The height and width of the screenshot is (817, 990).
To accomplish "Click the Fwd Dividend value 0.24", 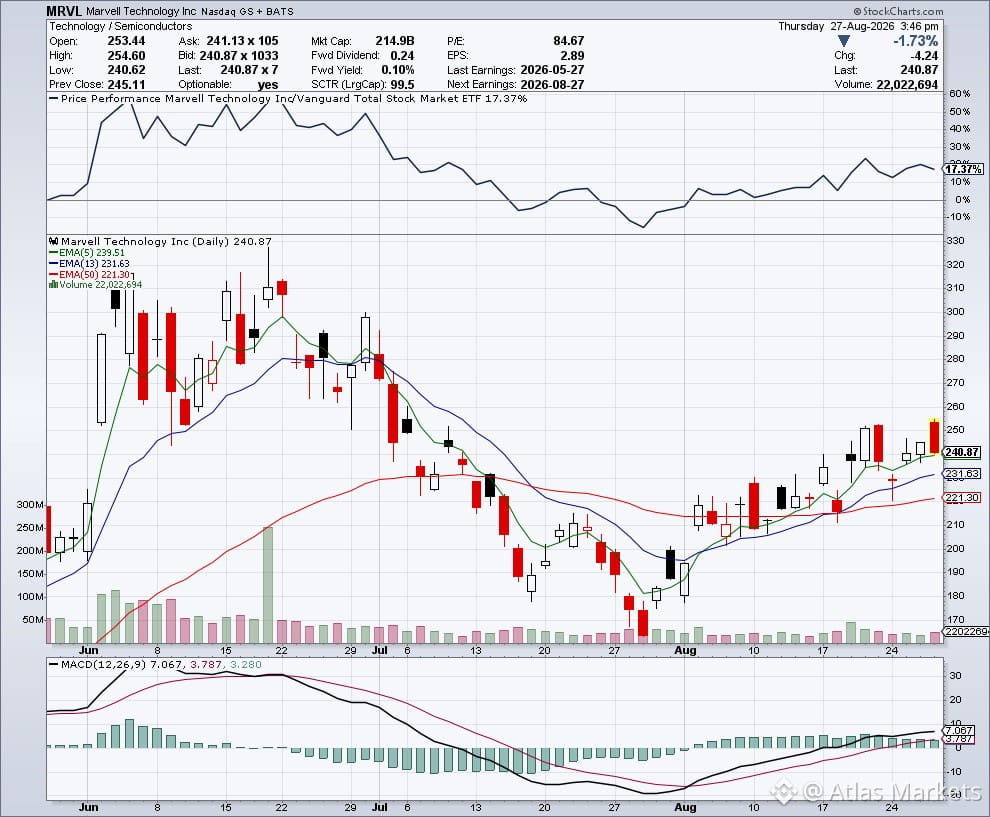I will 402,56.
